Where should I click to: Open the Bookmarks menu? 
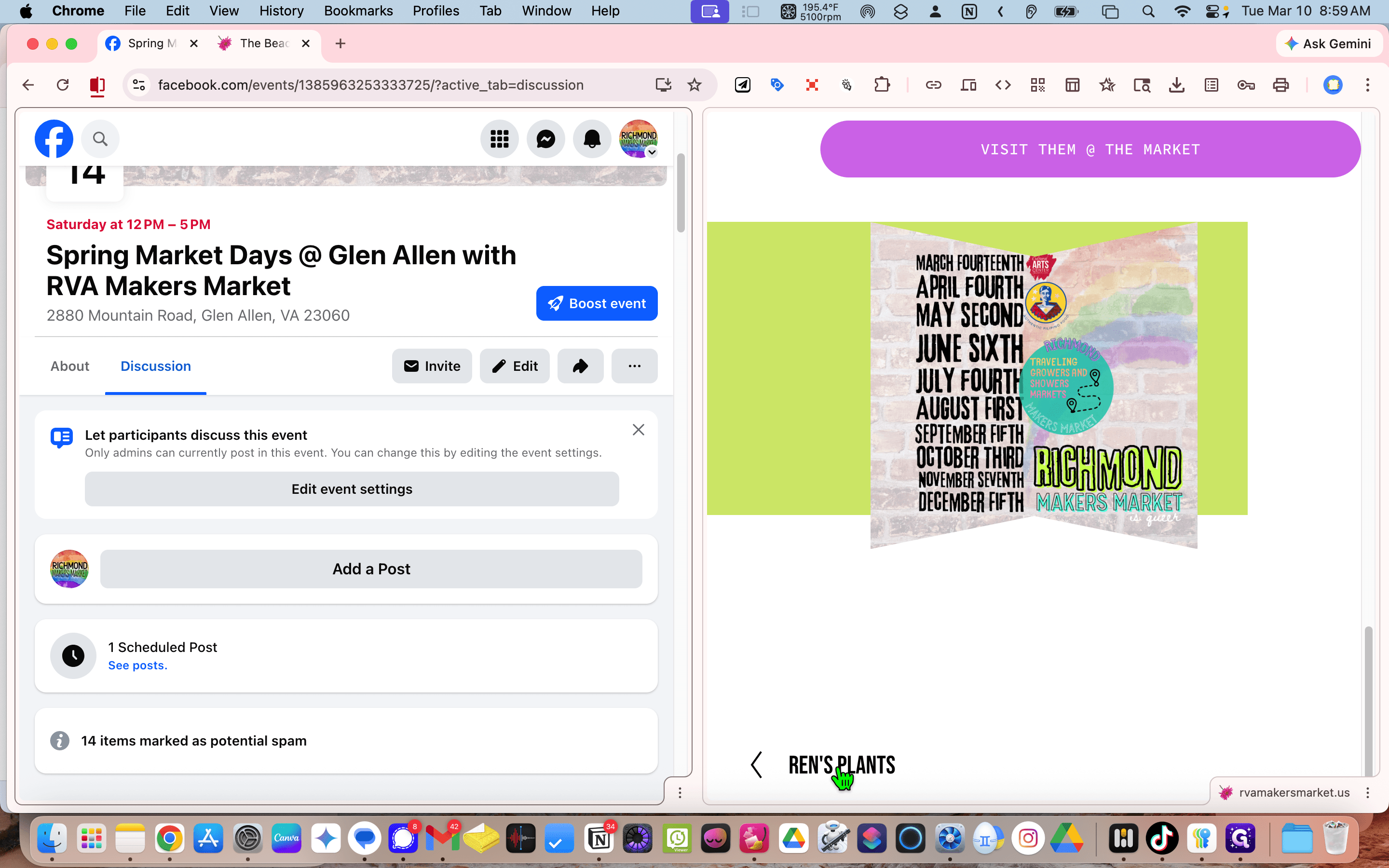pos(358,11)
